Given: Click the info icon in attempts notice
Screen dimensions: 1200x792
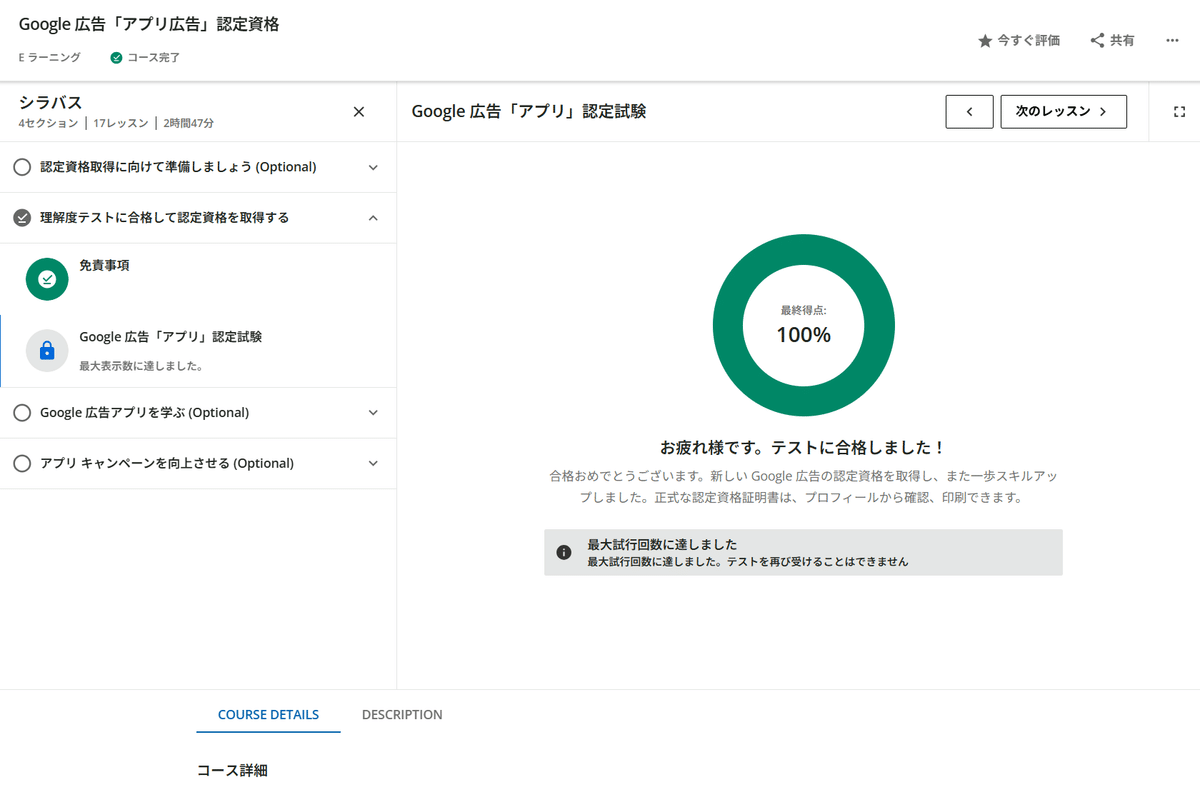Looking at the screenshot, I should 564,552.
